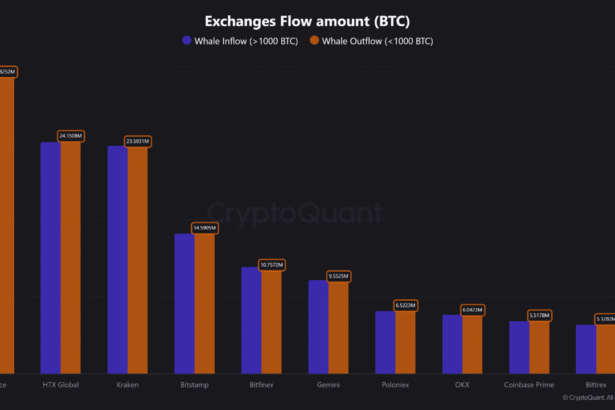615x410 pixels.
Task: Click the Poloniex 6.5223M value label
Action: 405,305
